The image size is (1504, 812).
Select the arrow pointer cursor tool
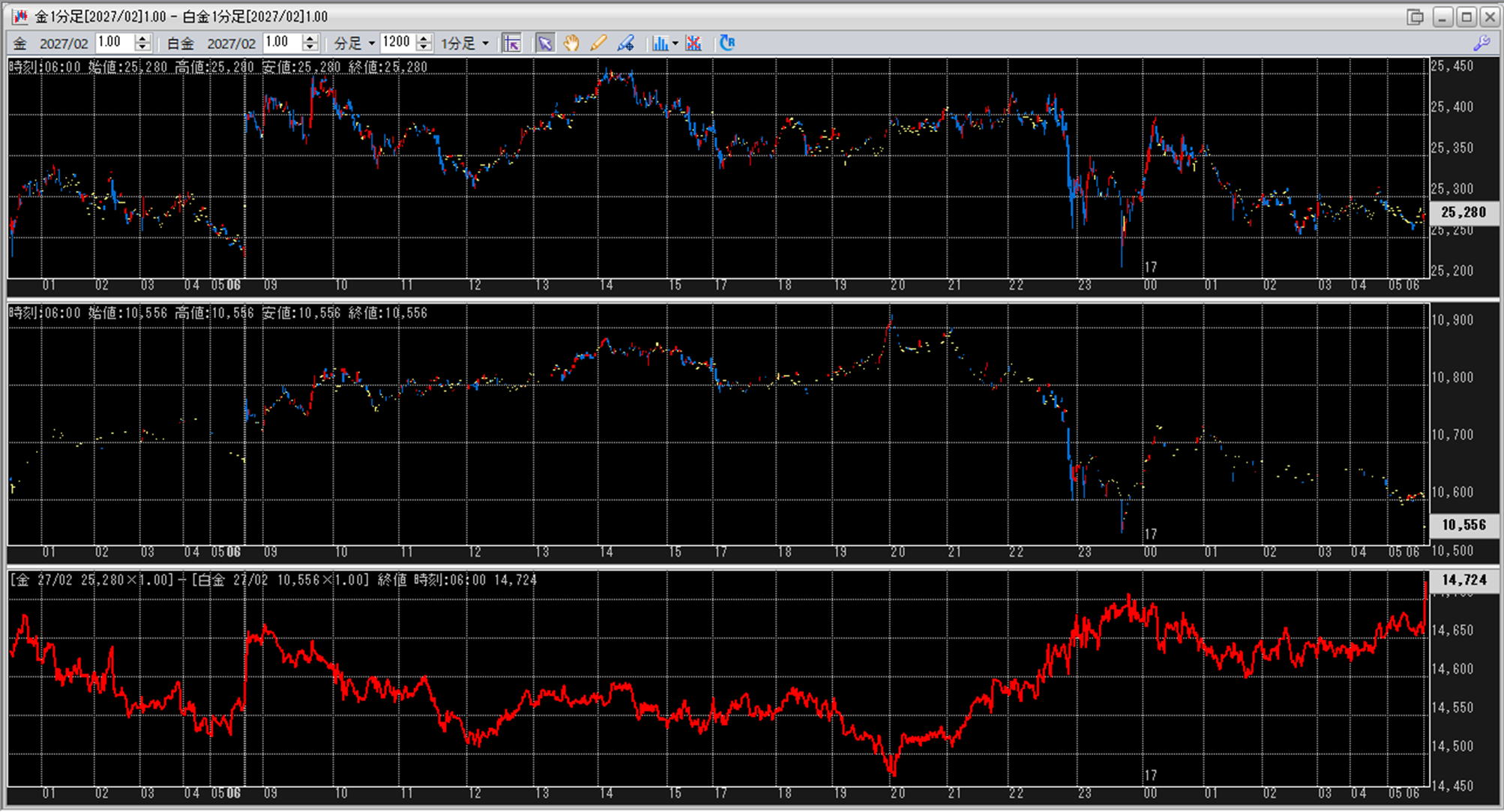(545, 43)
